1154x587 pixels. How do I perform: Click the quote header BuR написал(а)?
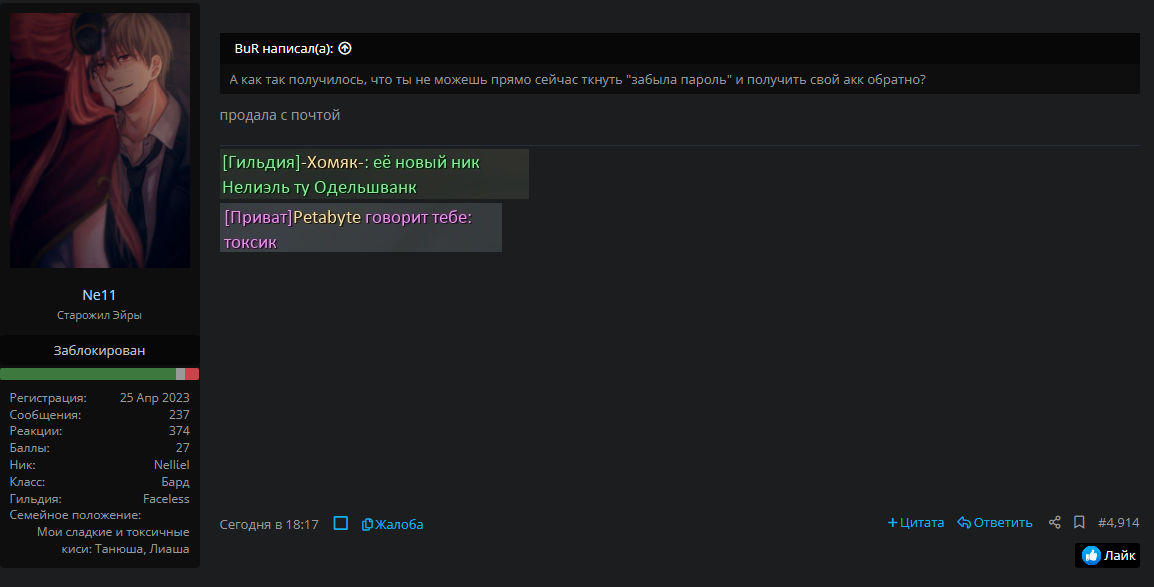[284, 48]
